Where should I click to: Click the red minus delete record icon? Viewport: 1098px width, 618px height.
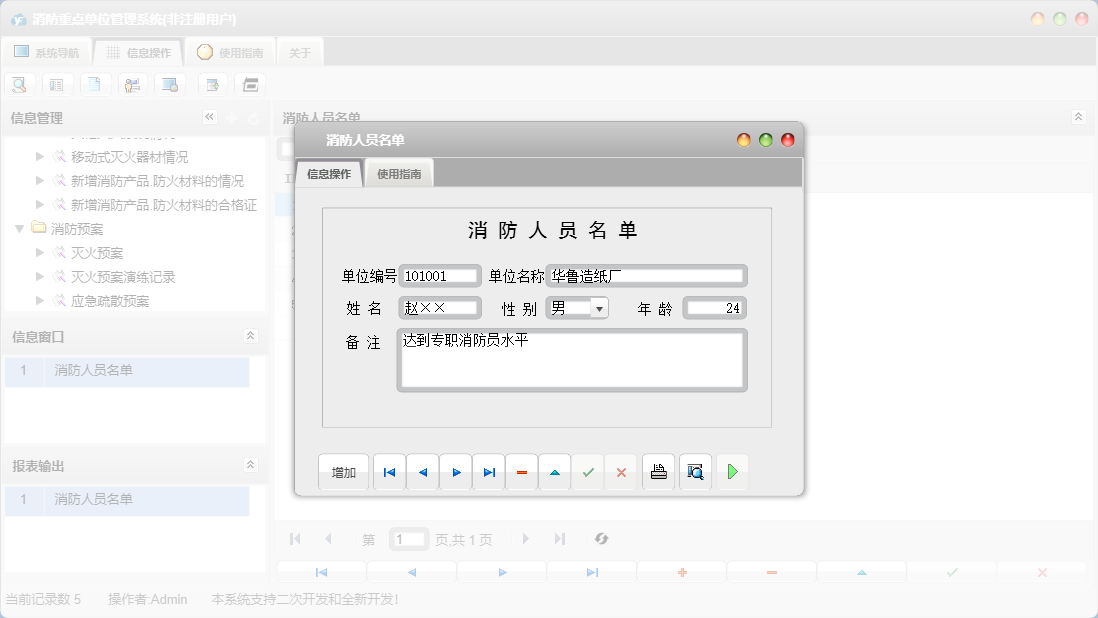tap(522, 472)
